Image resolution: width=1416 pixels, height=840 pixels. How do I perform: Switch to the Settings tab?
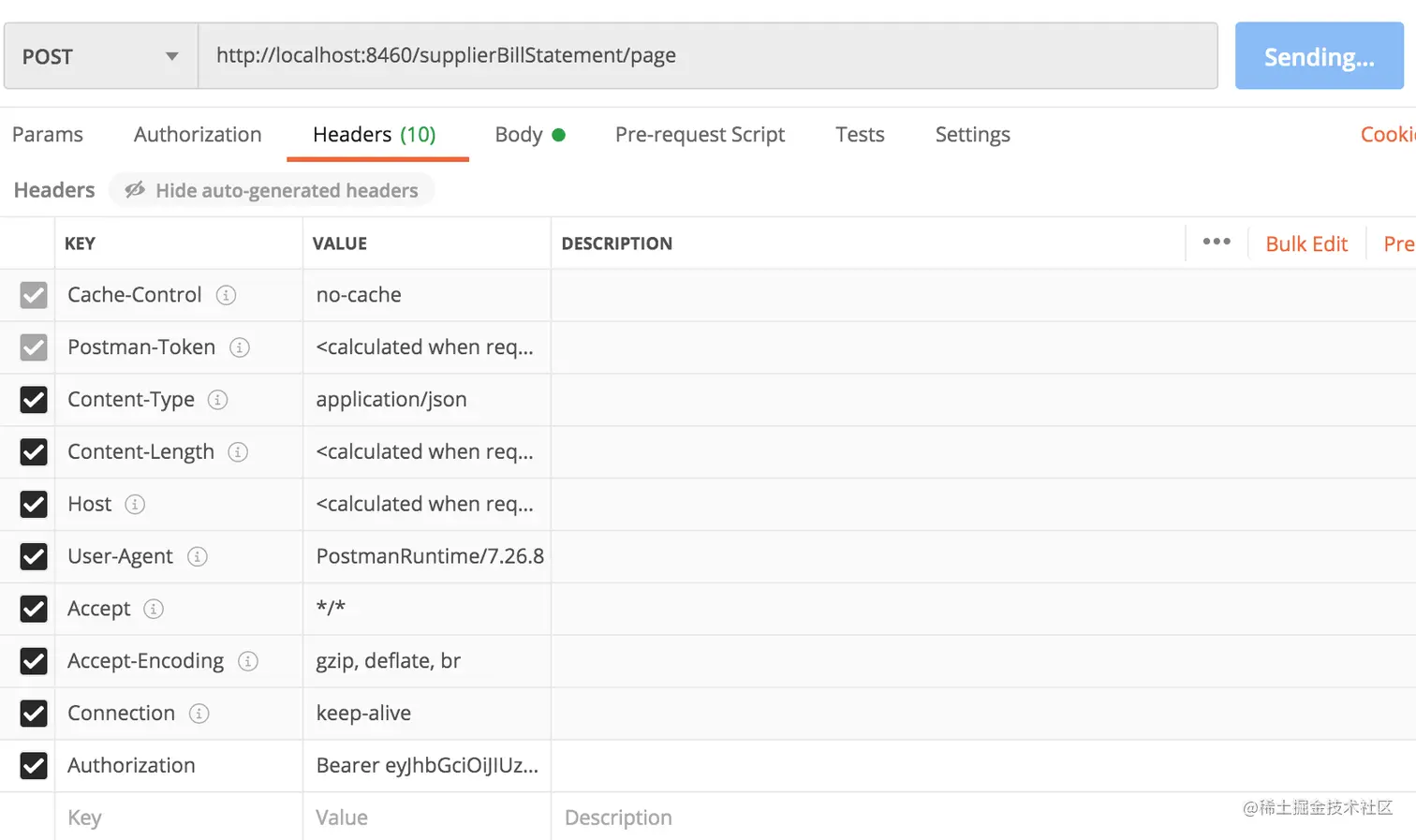tap(972, 135)
